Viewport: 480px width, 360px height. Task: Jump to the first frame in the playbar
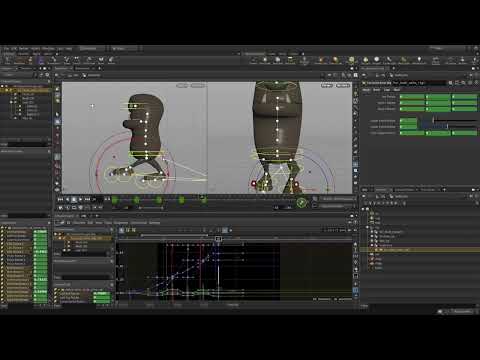click(60, 199)
